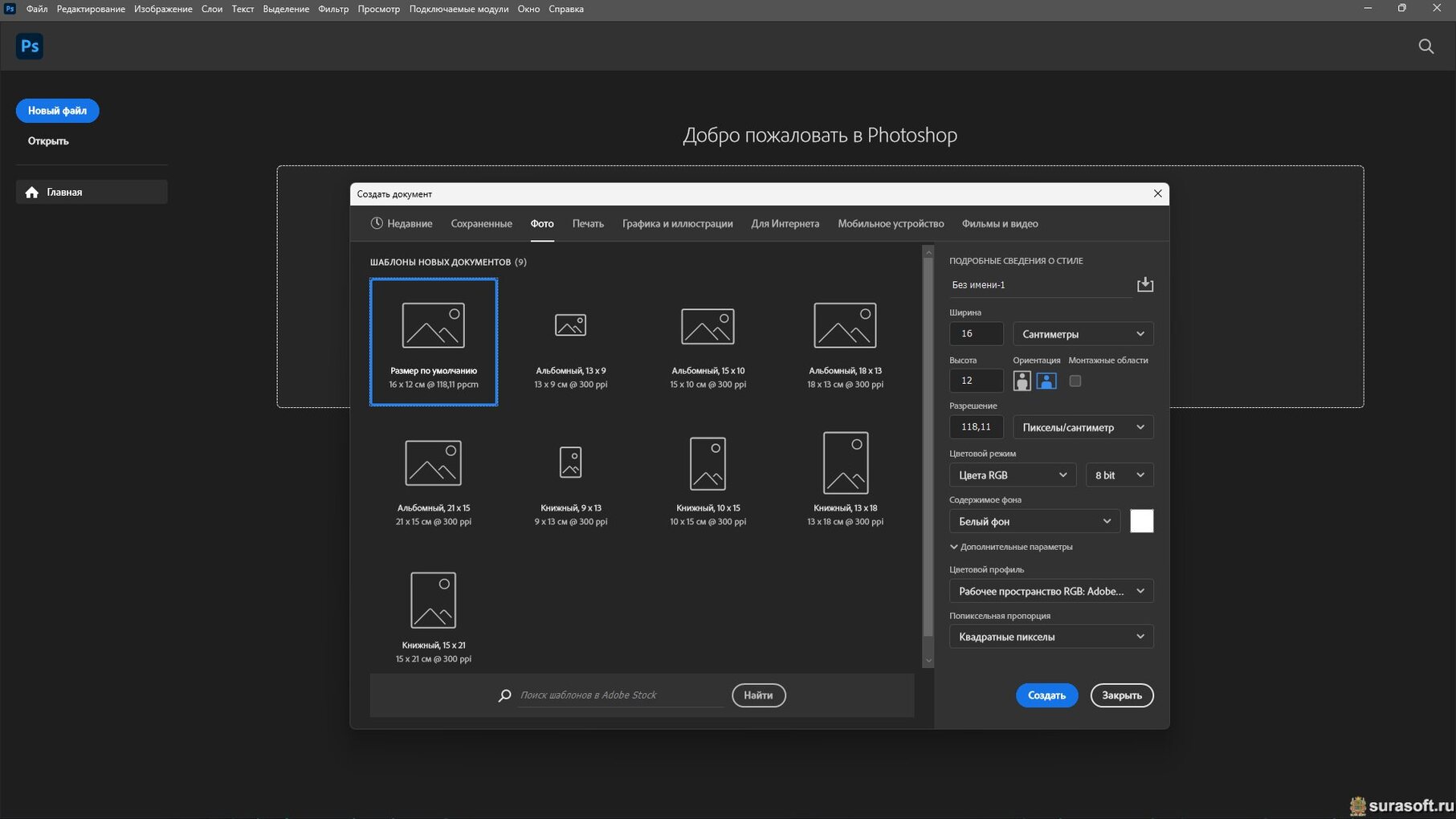Click the Найти button

coord(758,695)
